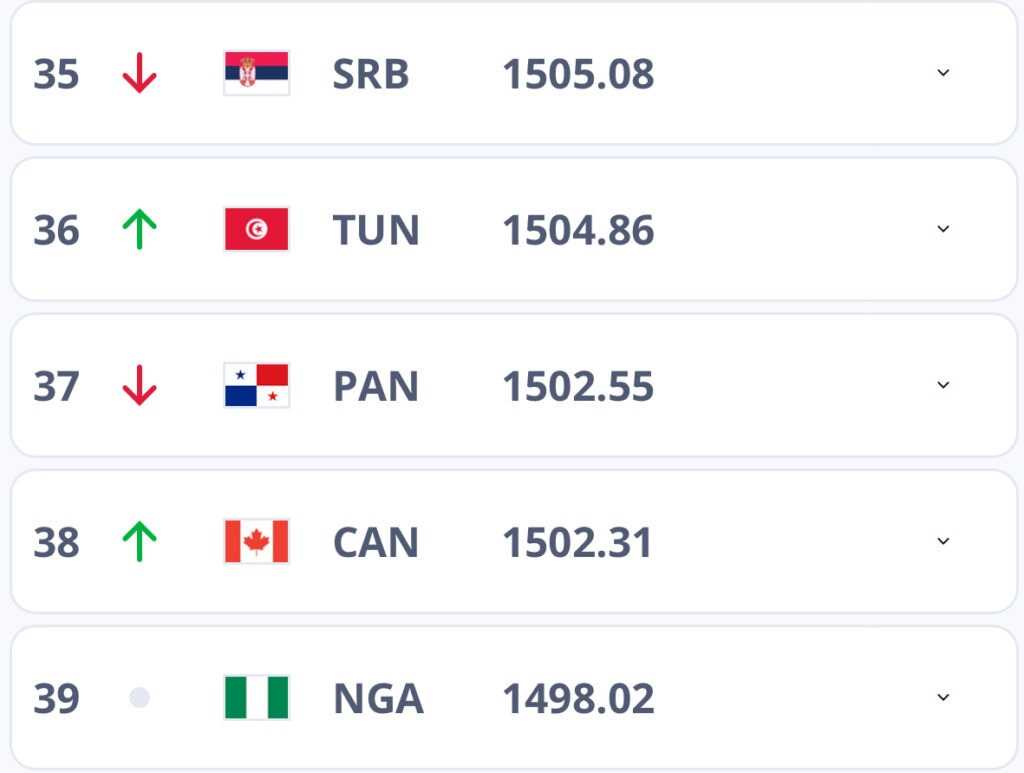Screen dimensions: 1024x773
Task: Click the 1504.86 points value for TUN
Action: click(578, 230)
